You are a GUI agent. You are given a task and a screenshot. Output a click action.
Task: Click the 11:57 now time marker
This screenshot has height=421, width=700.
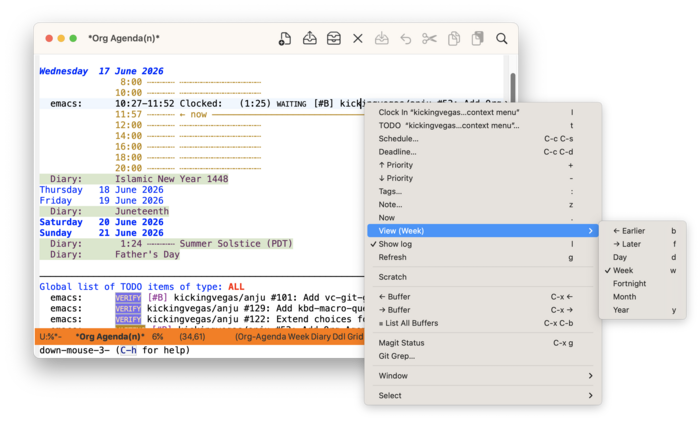[x=129, y=114]
